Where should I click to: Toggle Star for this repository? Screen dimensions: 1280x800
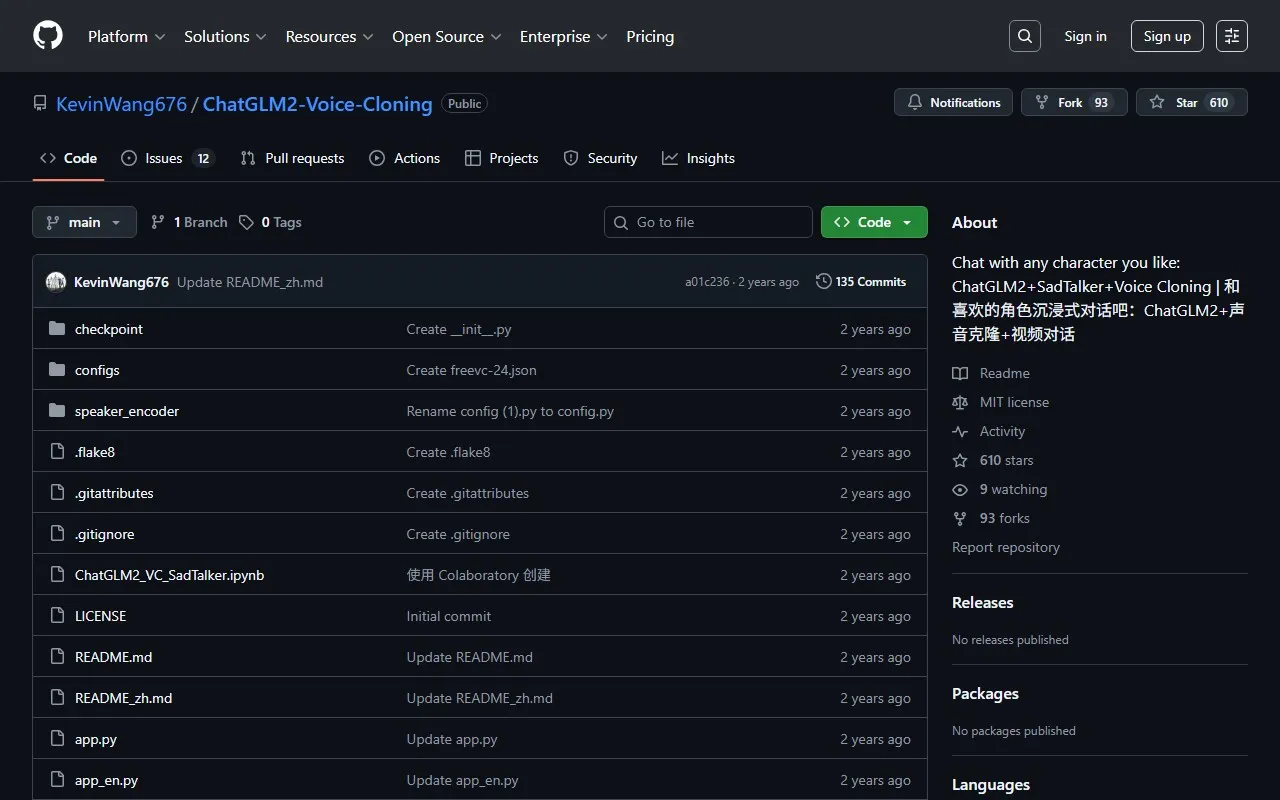pos(1191,103)
